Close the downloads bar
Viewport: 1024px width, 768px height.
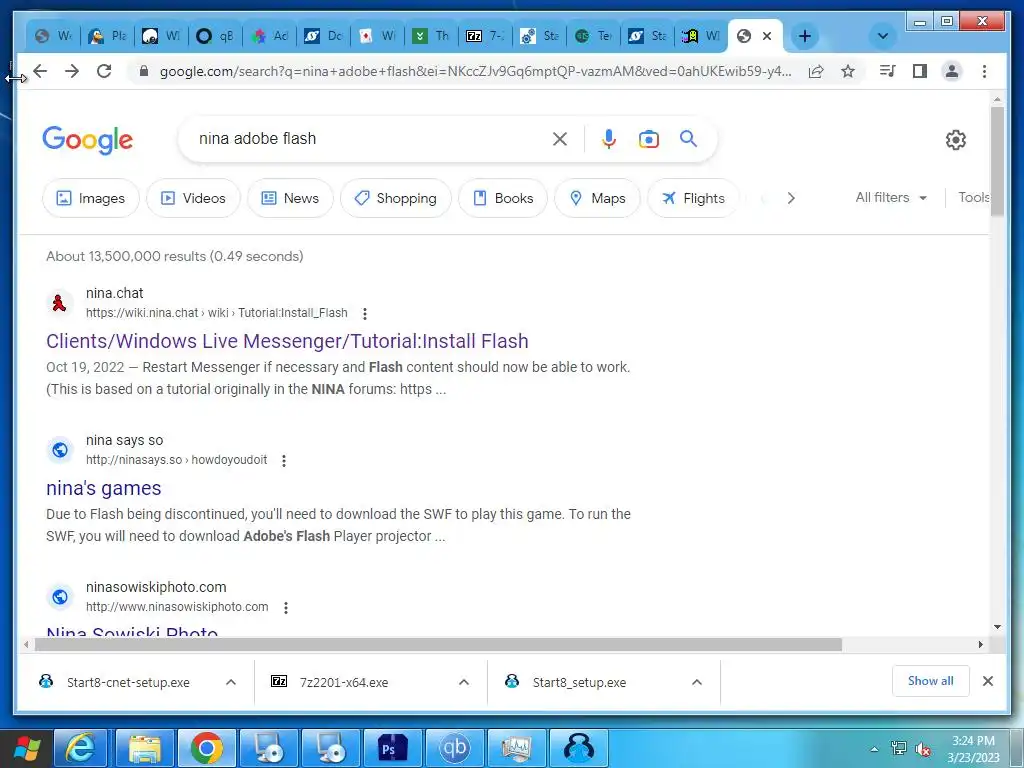[x=987, y=681]
